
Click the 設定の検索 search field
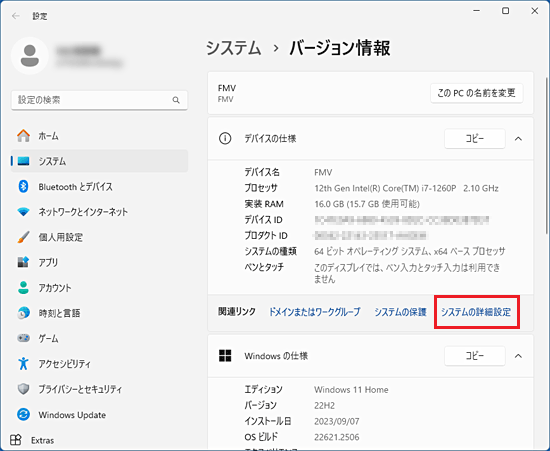pyautogui.click(x=99, y=100)
